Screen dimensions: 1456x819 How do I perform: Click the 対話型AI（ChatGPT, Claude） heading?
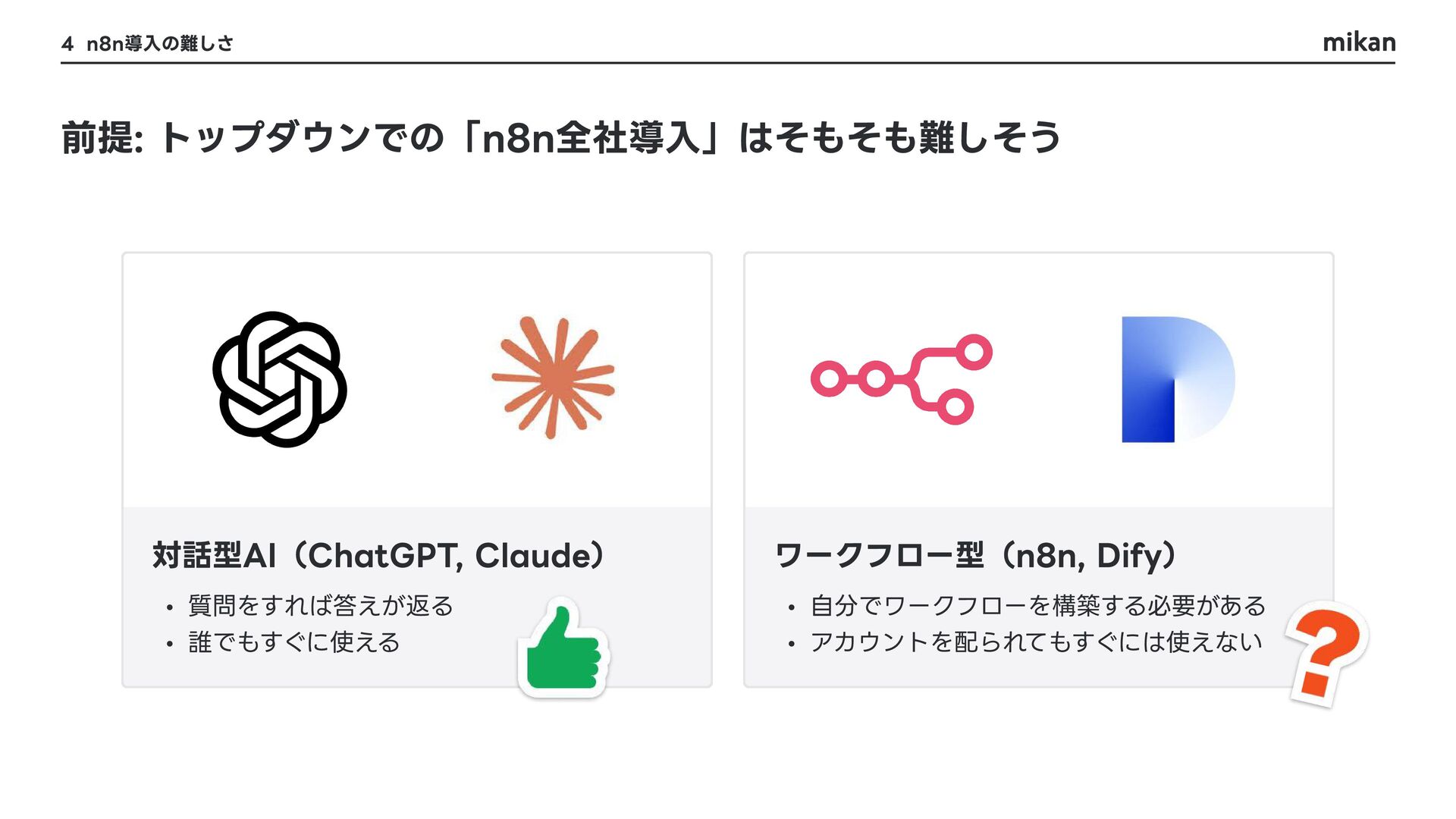click(378, 556)
